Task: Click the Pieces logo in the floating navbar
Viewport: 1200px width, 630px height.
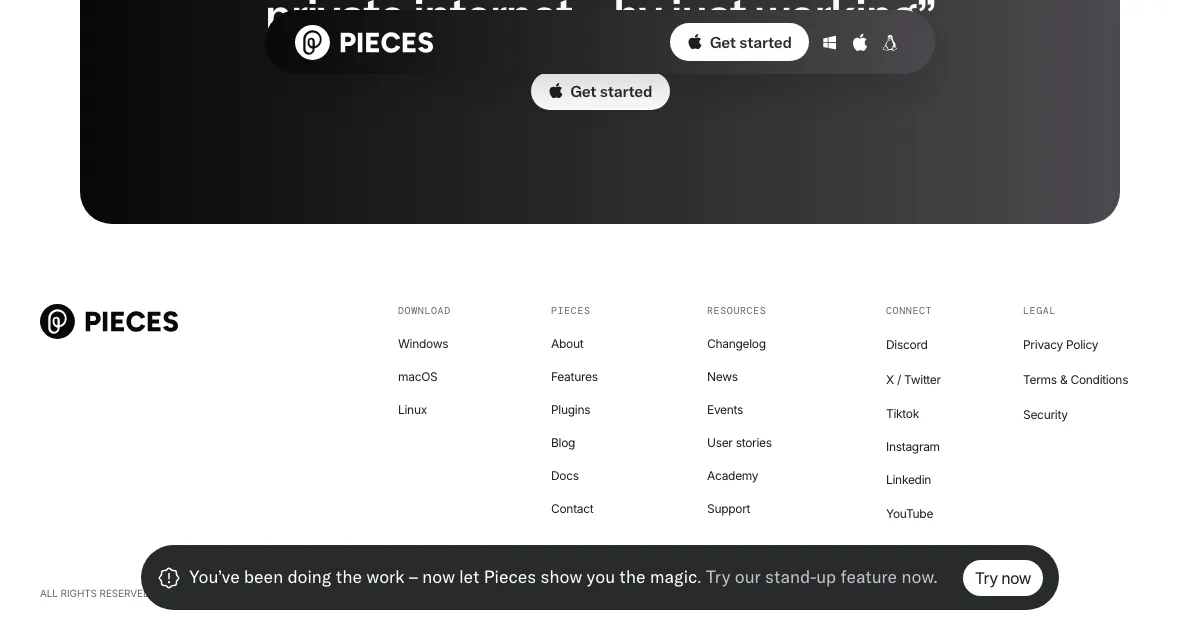Action: click(364, 43)
